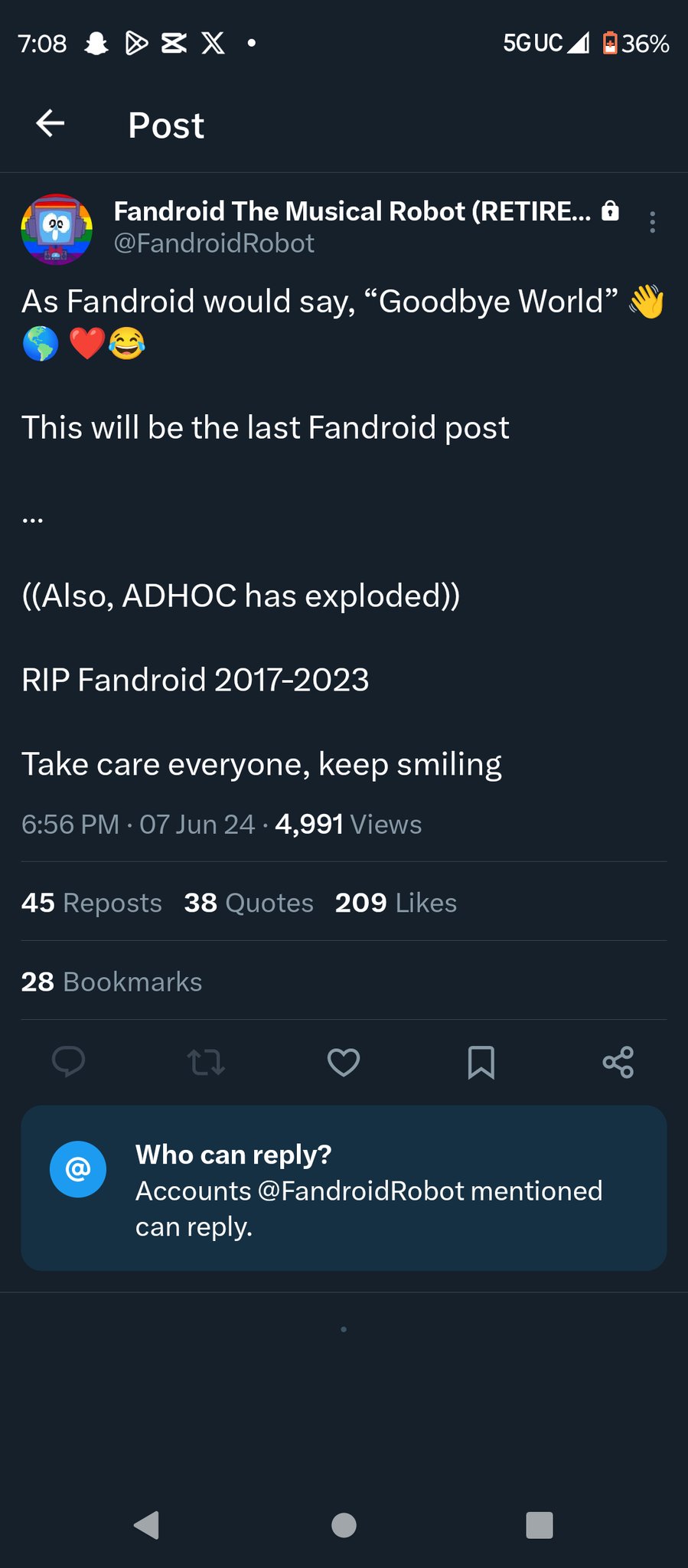Viewport: 688px width, 1568px height.
Task: Bookmark this post
Action: click(x=481, y=1062)
